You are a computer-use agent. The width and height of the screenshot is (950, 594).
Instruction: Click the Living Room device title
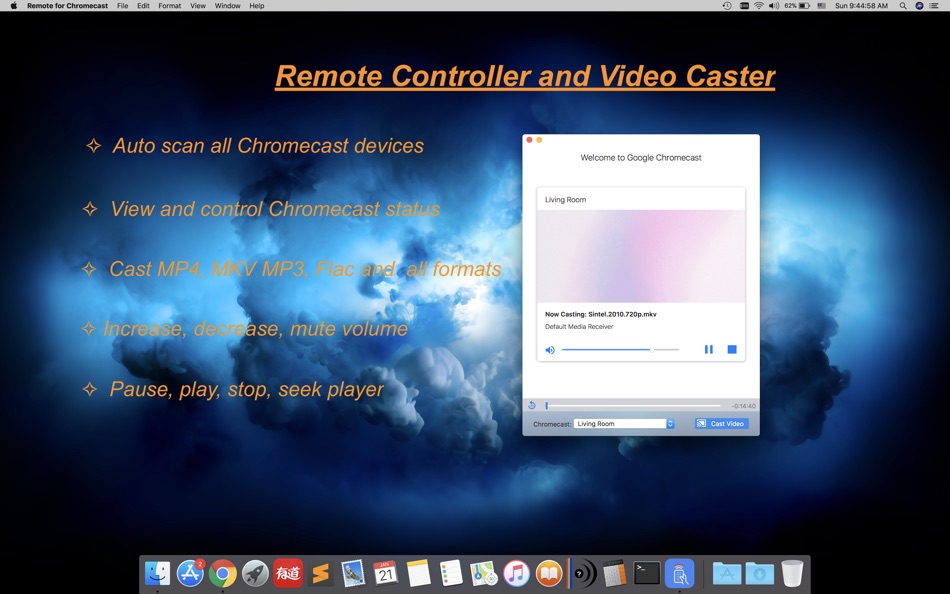click(x=565, y=199)
